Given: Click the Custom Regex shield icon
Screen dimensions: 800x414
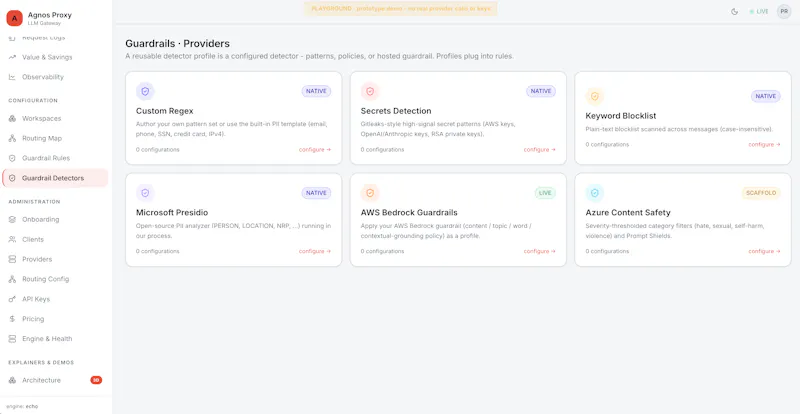Looking at the screenshot, I should point(145,91).
